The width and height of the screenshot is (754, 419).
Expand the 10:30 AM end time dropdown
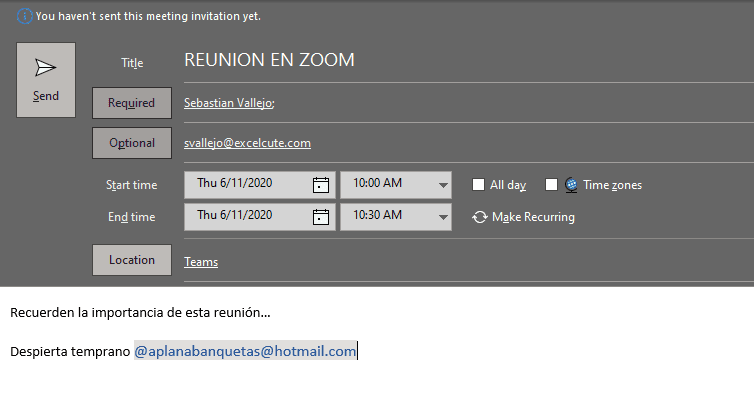click(443, 217)
